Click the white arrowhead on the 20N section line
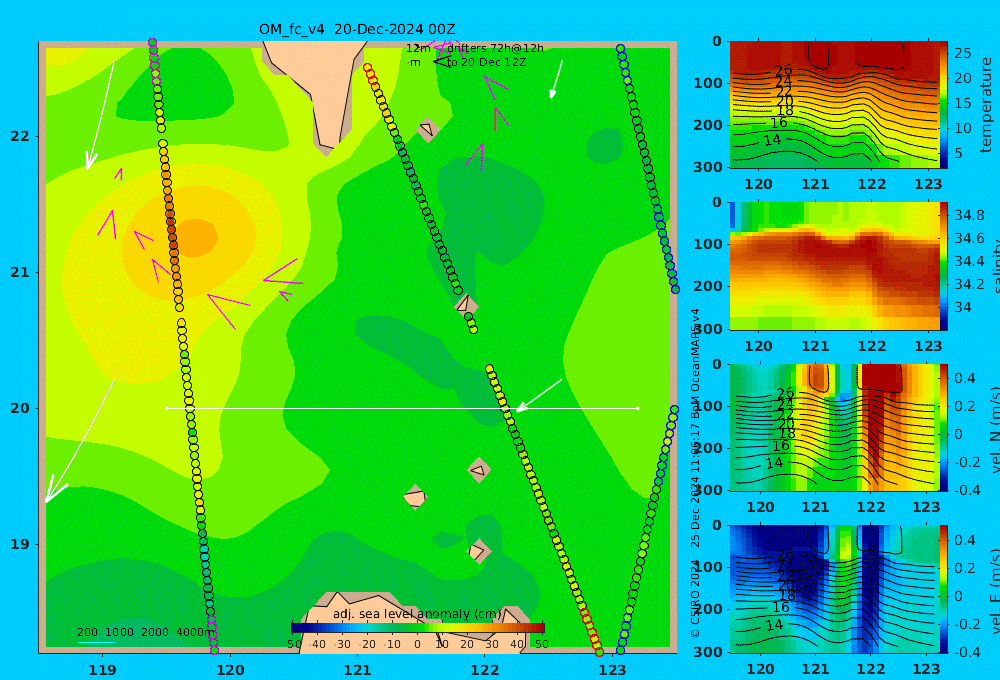 (521, 407)
